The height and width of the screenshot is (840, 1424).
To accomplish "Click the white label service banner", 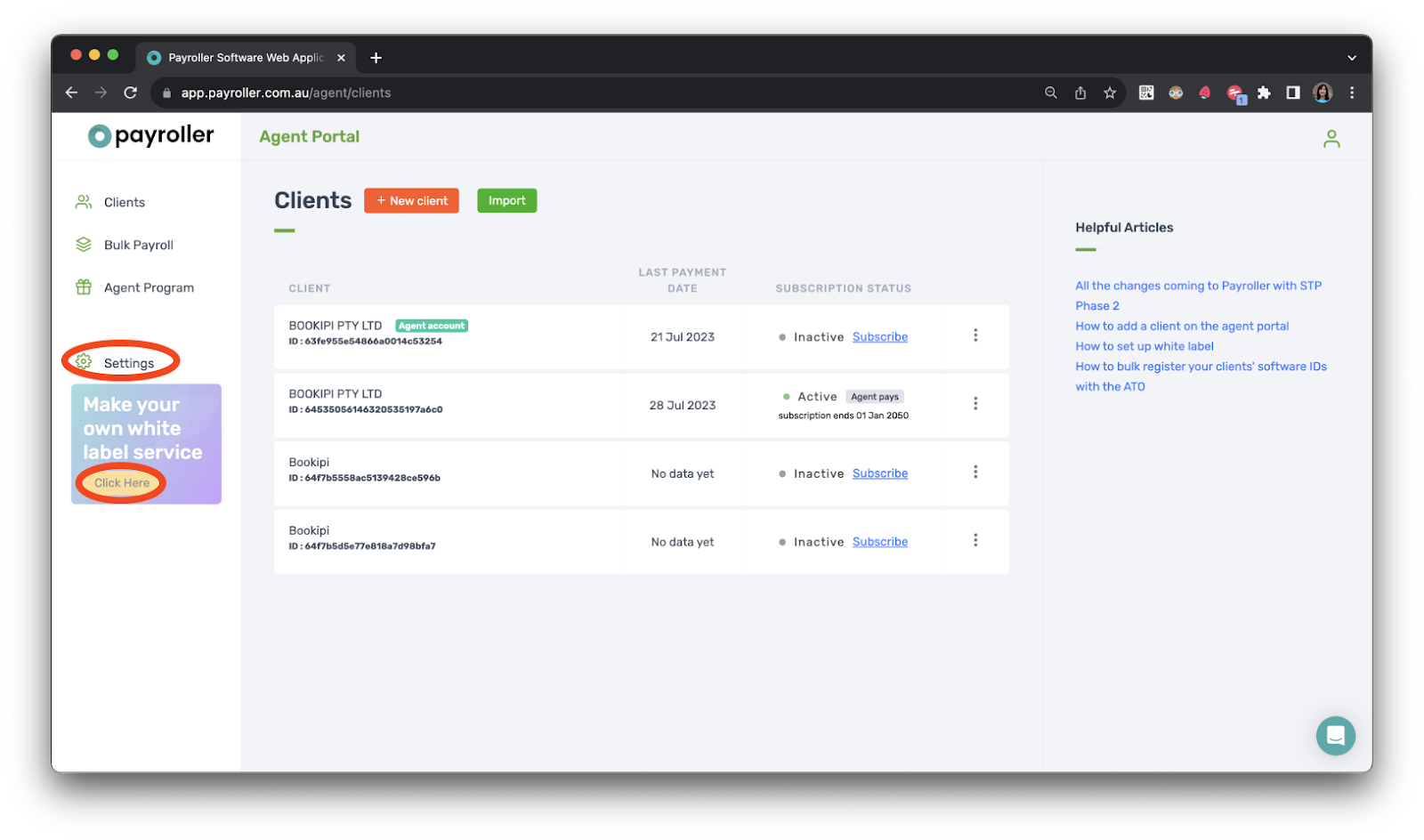I will (x=146, y=444).
